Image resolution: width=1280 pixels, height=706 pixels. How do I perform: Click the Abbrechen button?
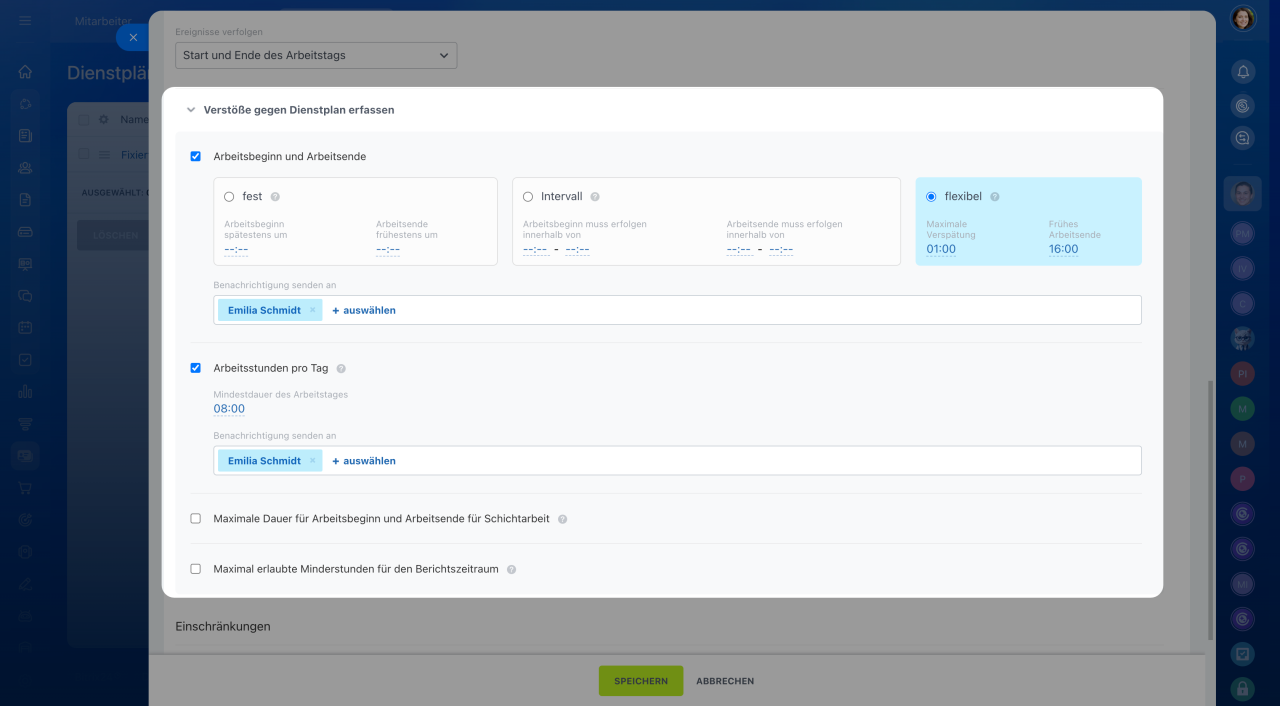pyautogui.click(x=725, y=681)
